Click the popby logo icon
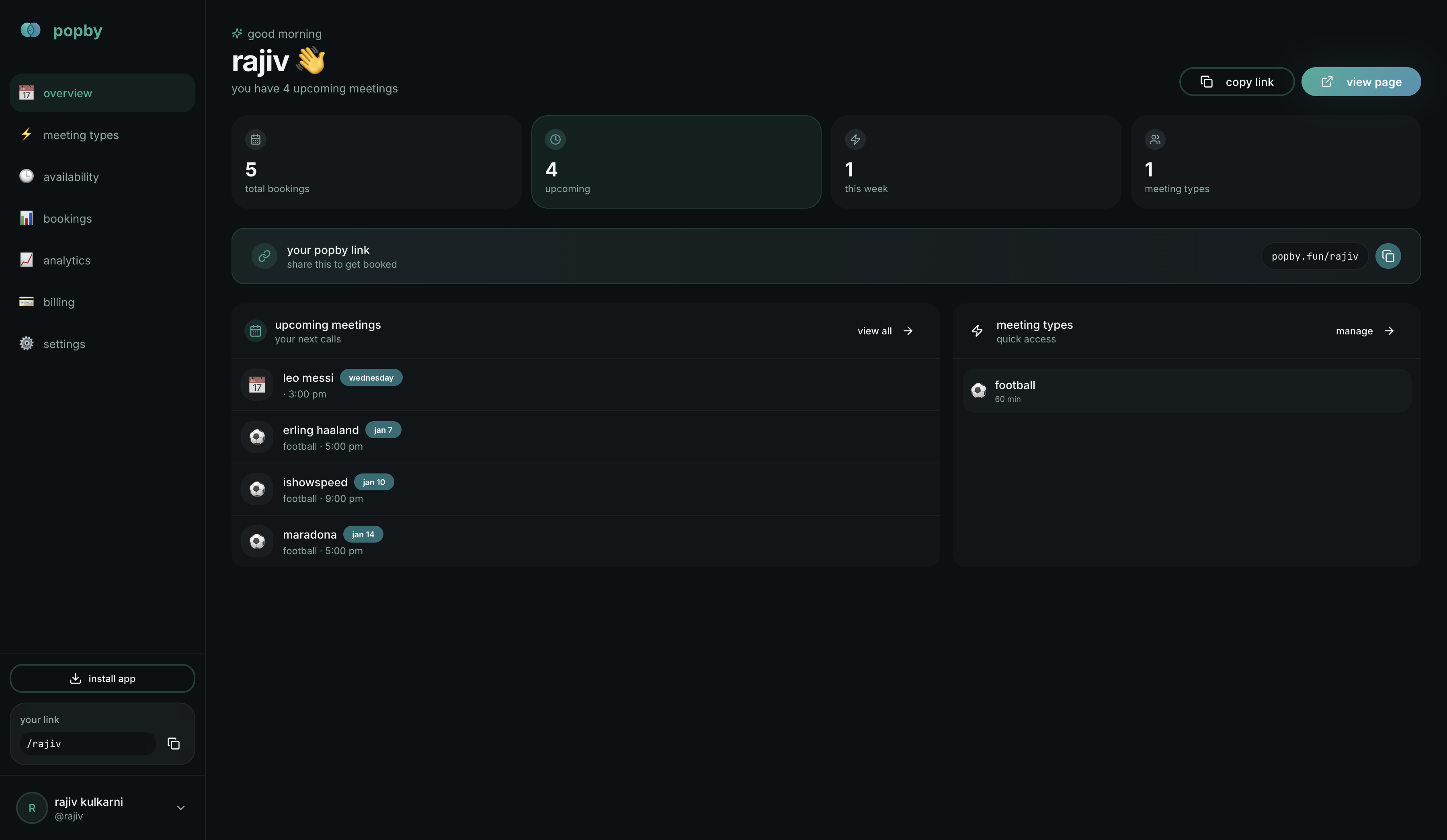Viewport: 1447px width, 840px height. 31,30
